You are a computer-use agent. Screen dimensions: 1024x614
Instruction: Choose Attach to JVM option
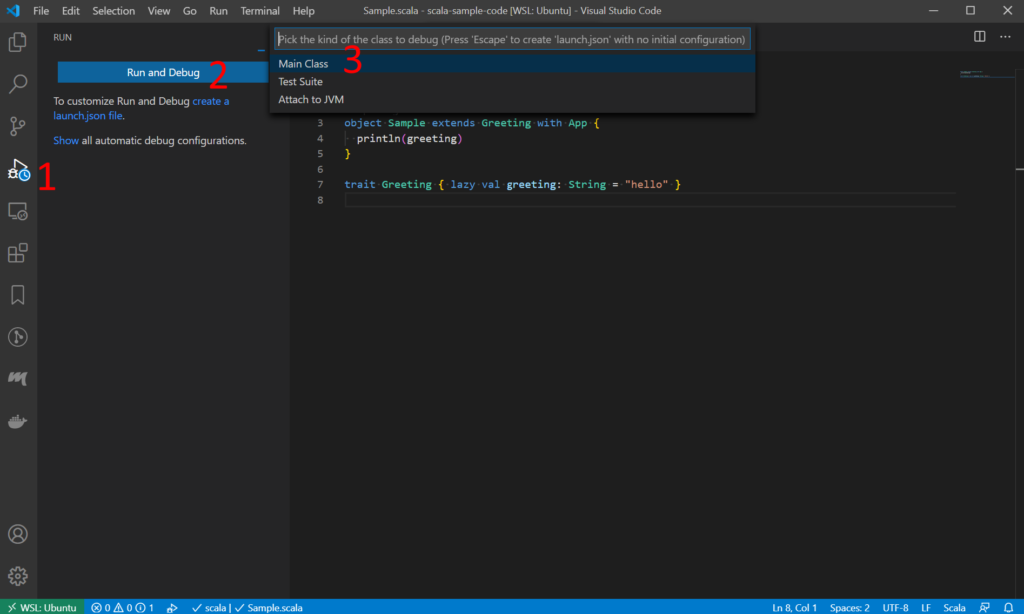pos(311,100)
